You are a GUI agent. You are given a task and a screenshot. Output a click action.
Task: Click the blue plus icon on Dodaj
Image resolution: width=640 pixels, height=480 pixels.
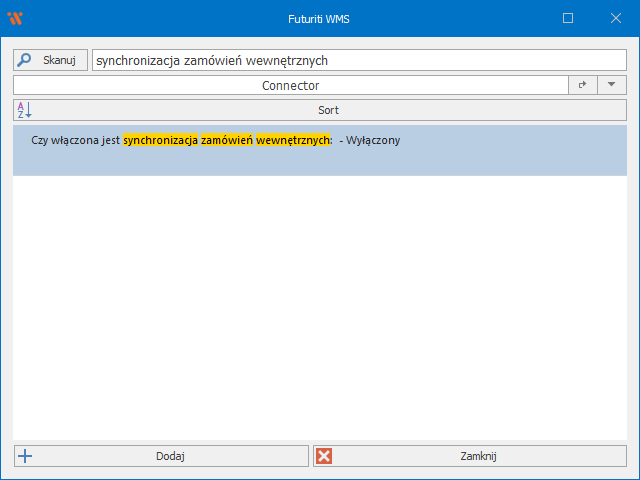[x=26, y=456]
